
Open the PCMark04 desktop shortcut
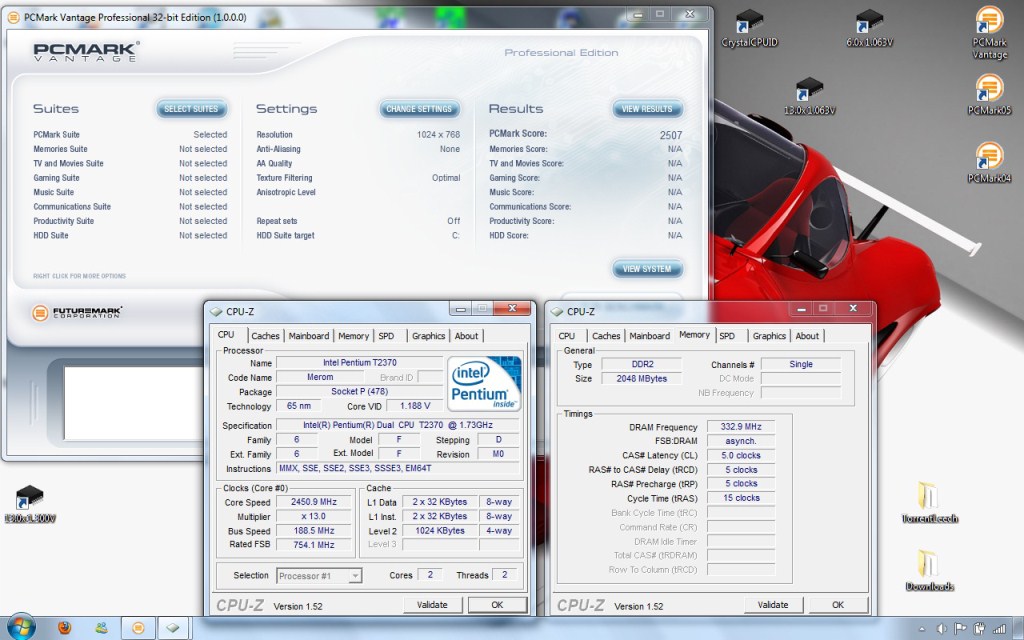tap(989, 163)
